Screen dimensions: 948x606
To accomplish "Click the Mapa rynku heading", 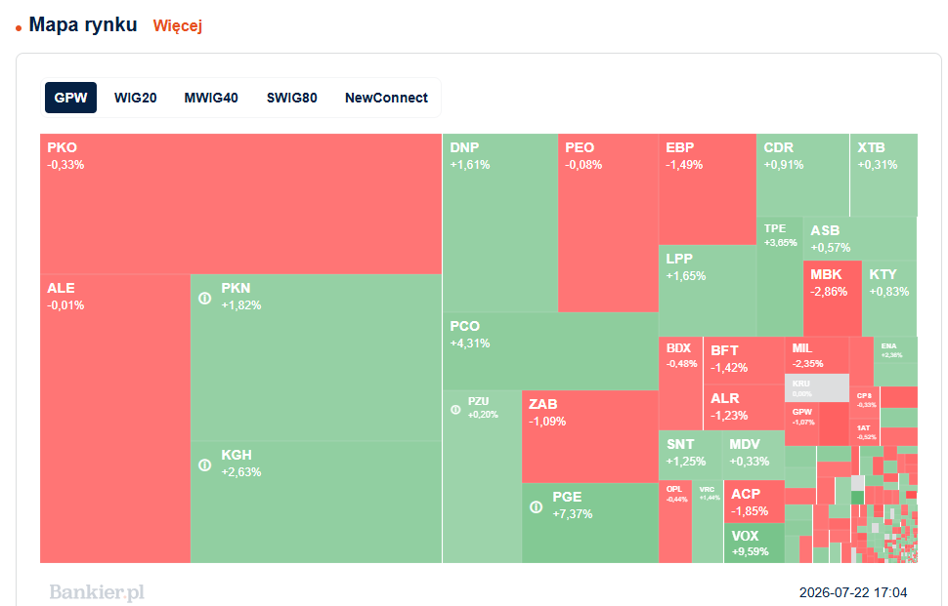I will point(83,25).
